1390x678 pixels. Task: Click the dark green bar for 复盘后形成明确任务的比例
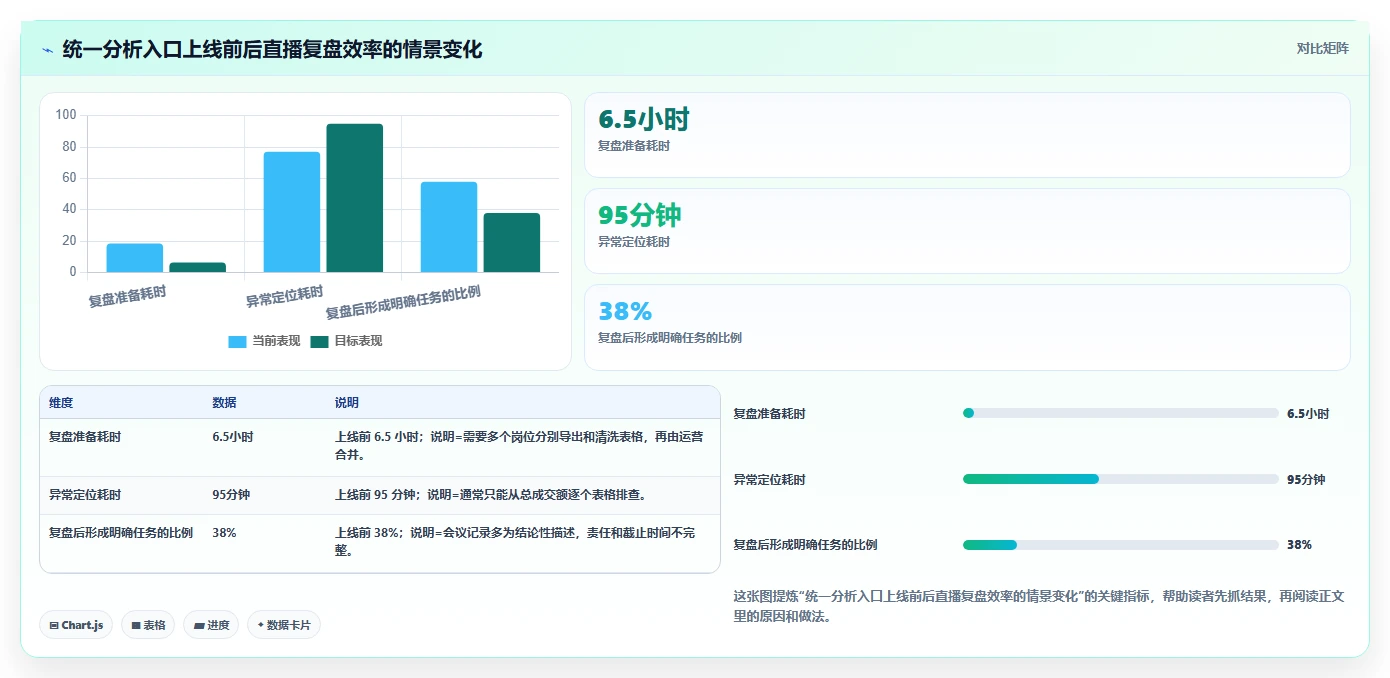pyautogui.click(x=512, y=242)
